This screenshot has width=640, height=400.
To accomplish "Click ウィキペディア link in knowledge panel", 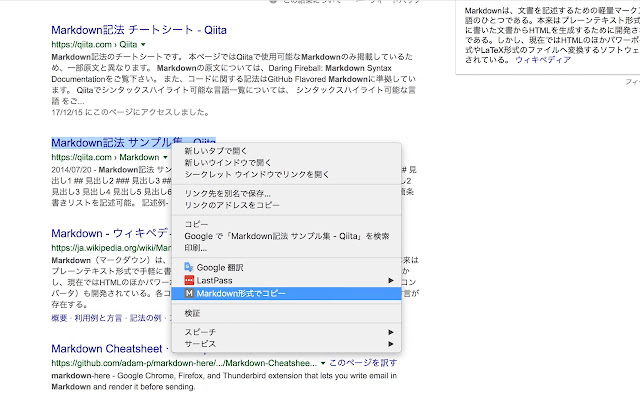I will pos(543,60).
